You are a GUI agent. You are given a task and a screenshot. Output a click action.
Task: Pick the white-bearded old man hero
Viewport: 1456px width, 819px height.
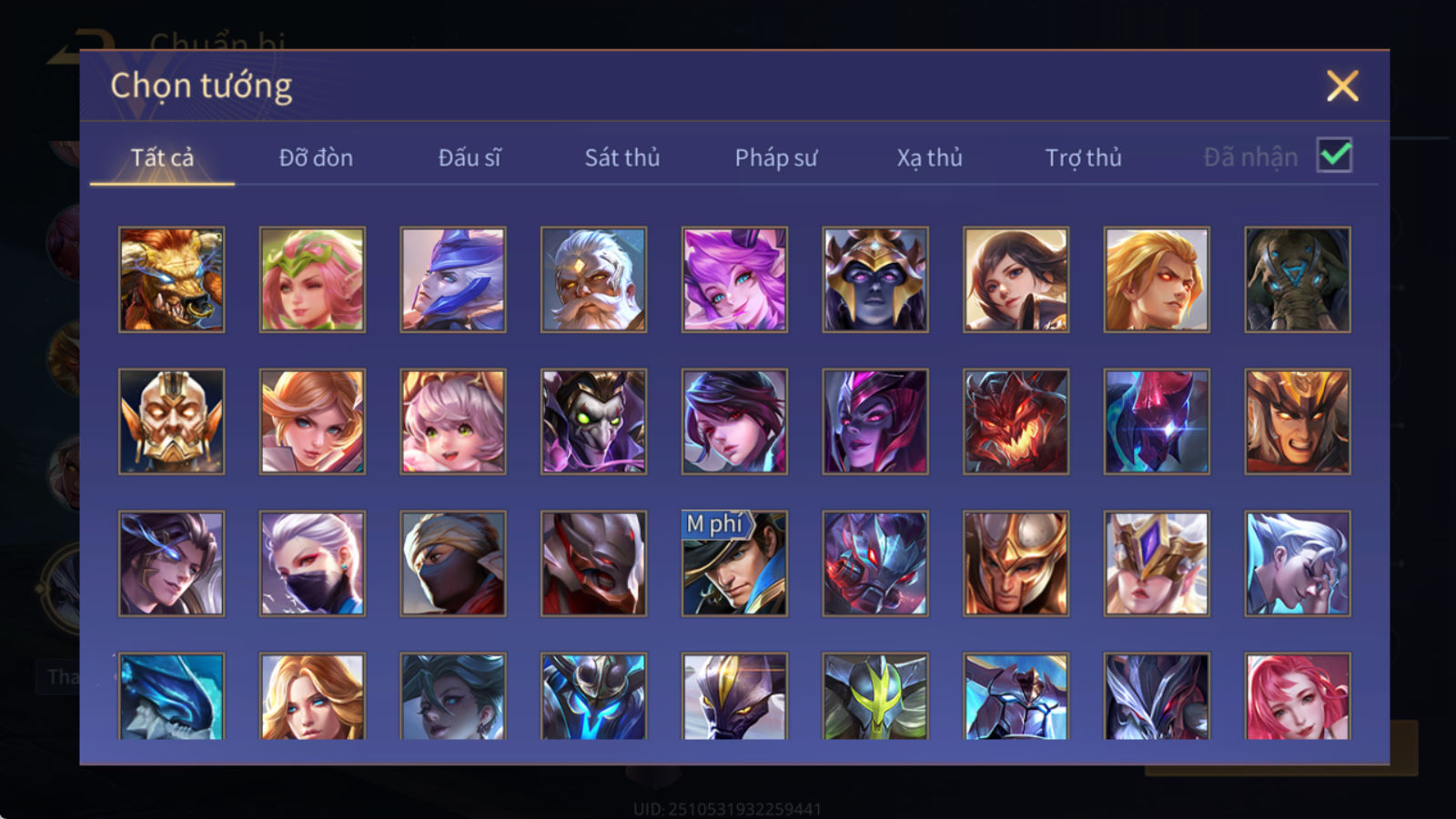(593, 279)
